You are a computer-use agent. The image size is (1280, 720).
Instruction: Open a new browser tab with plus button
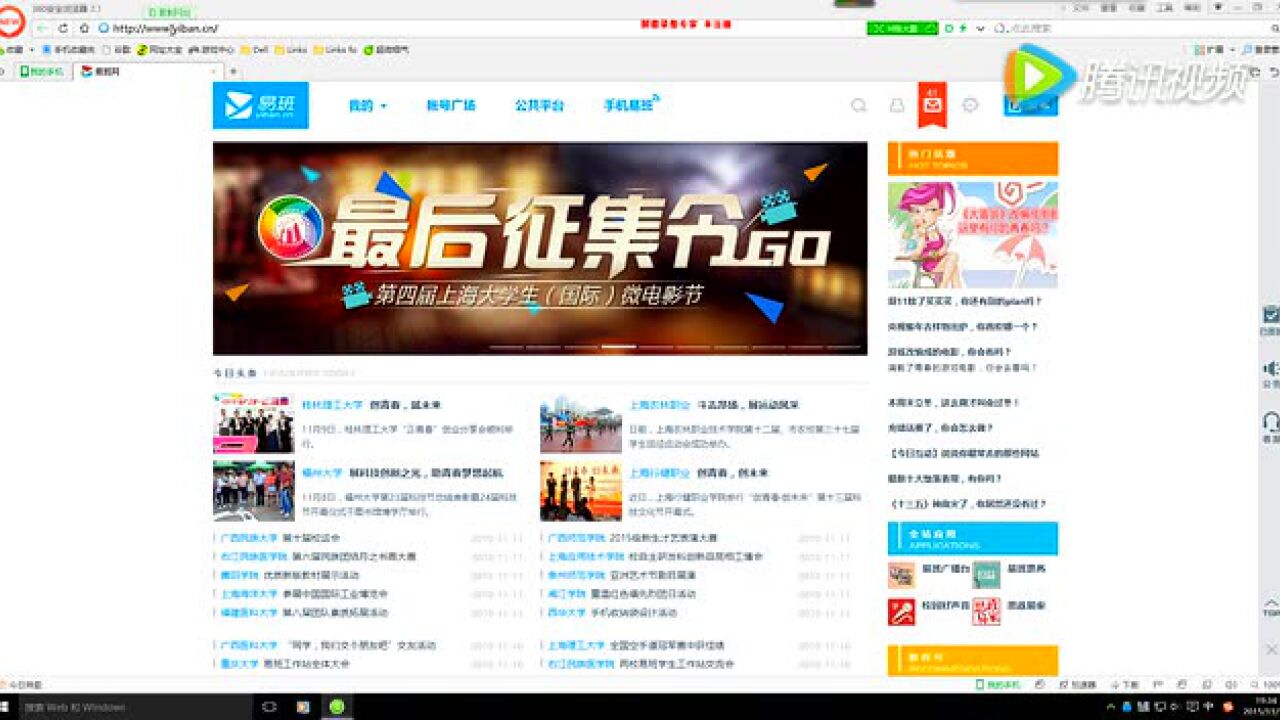(234, 71)
